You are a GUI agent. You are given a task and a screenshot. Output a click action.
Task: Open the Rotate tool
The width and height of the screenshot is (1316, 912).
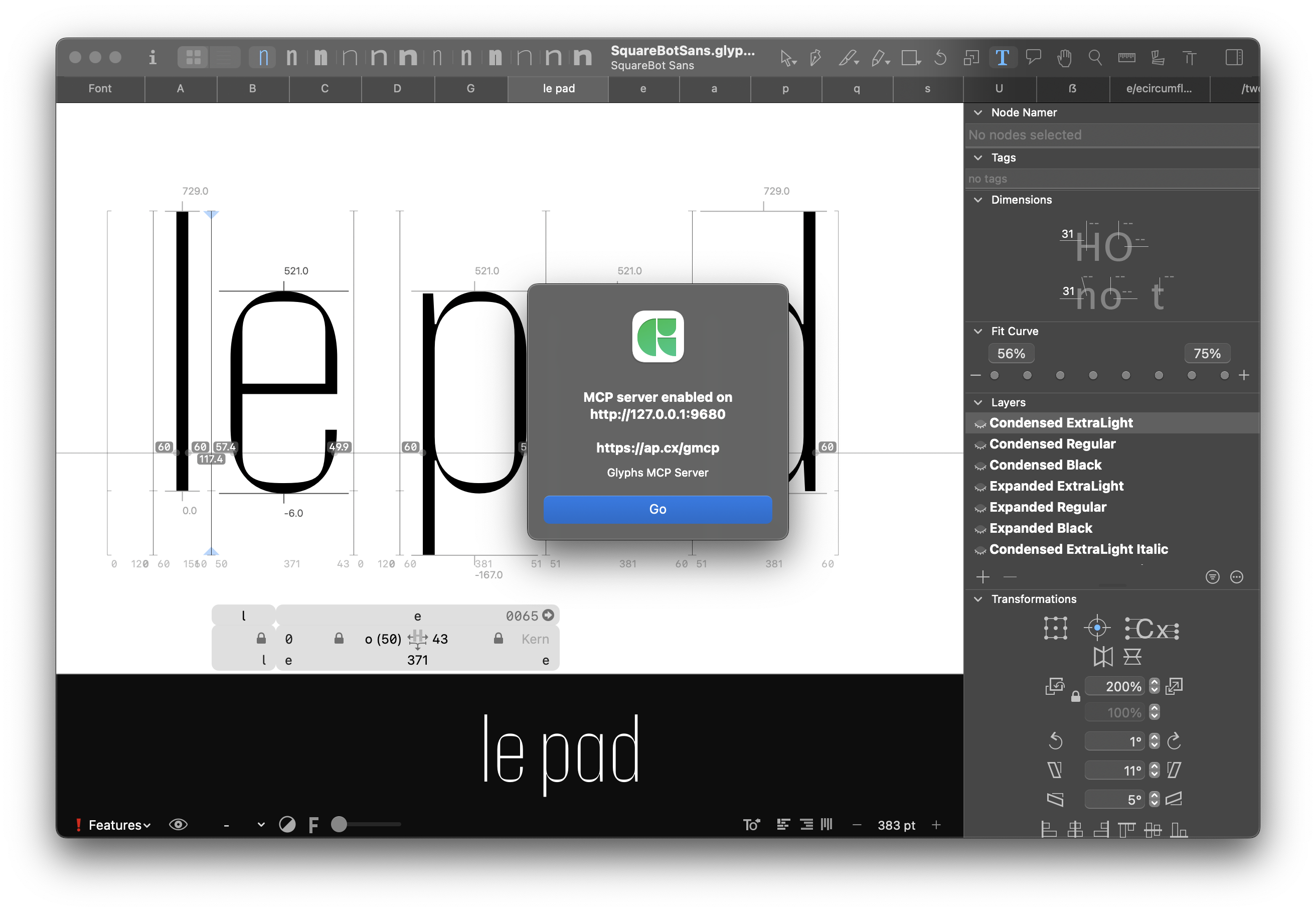click(940, 57)
